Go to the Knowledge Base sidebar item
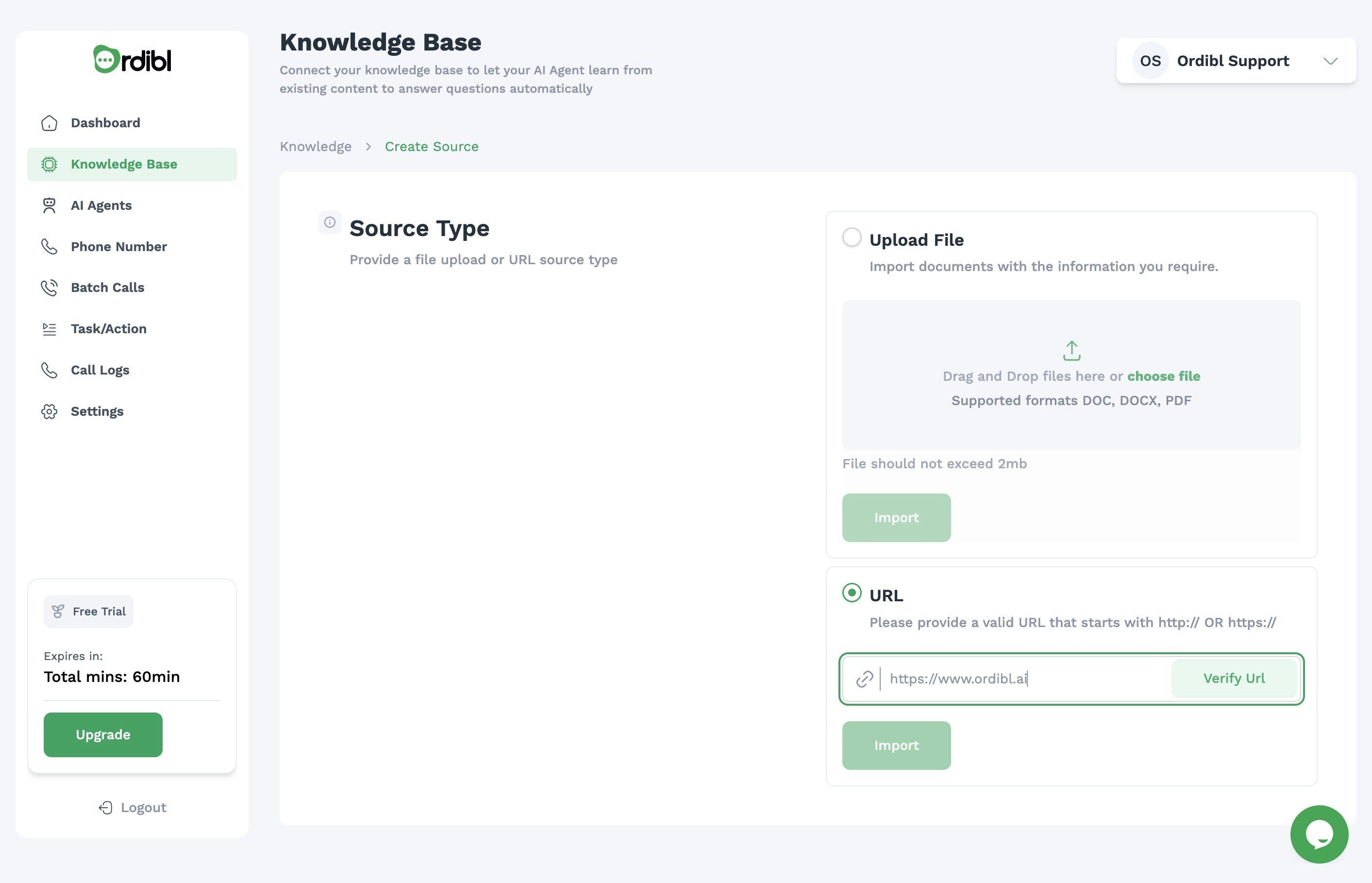 pyautogui.click(x=124, y=164)
